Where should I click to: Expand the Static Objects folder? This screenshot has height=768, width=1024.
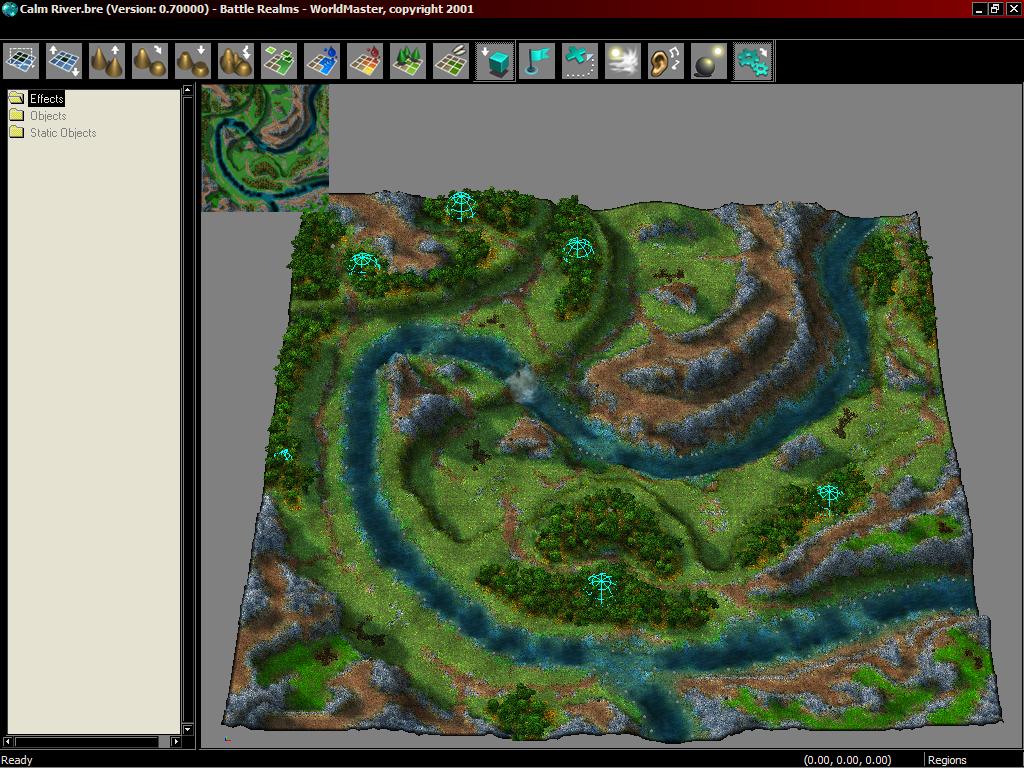pyautogui.click(x=62, y=133)
